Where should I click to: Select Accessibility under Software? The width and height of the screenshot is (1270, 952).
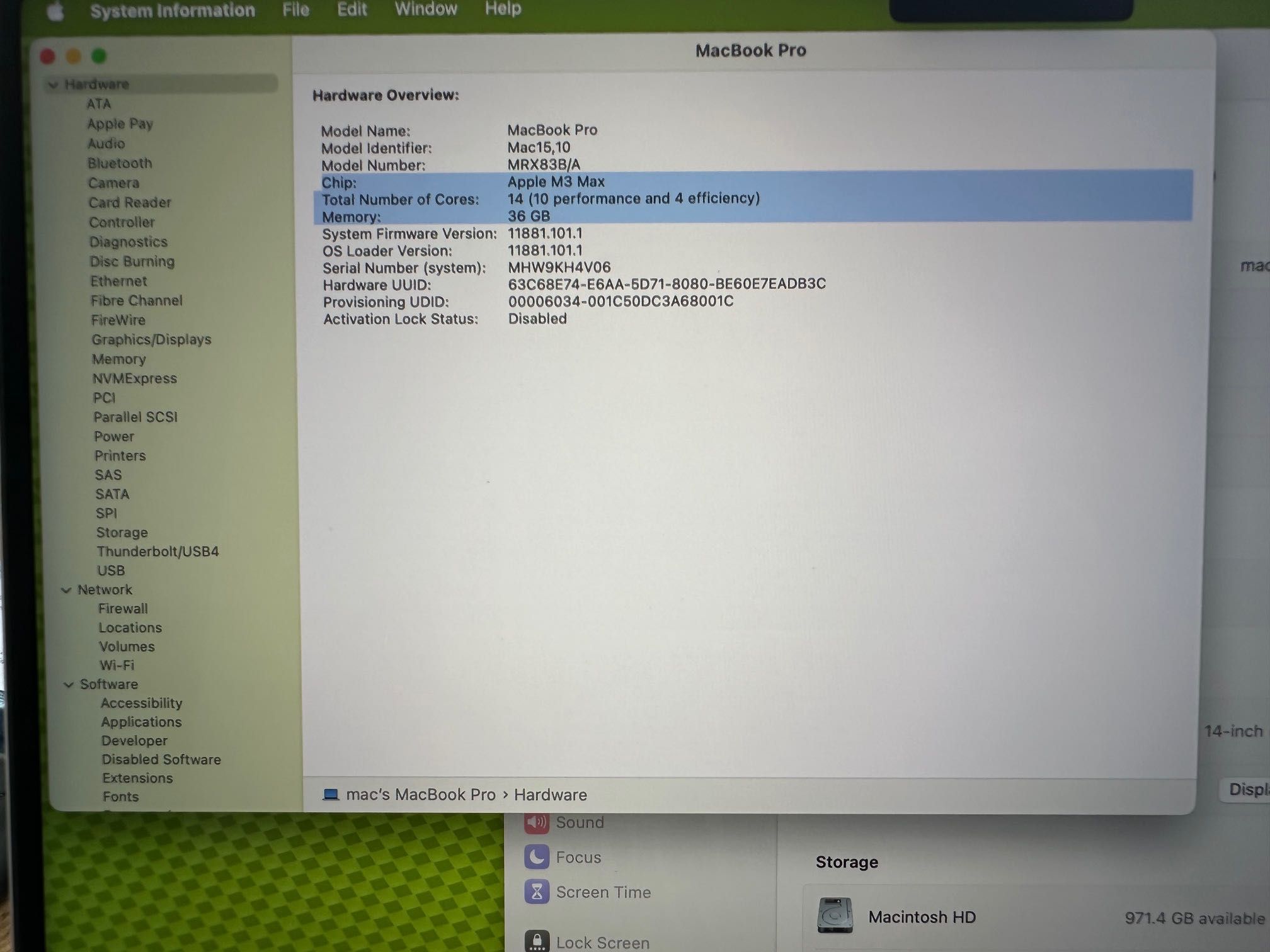coord(142,703)
